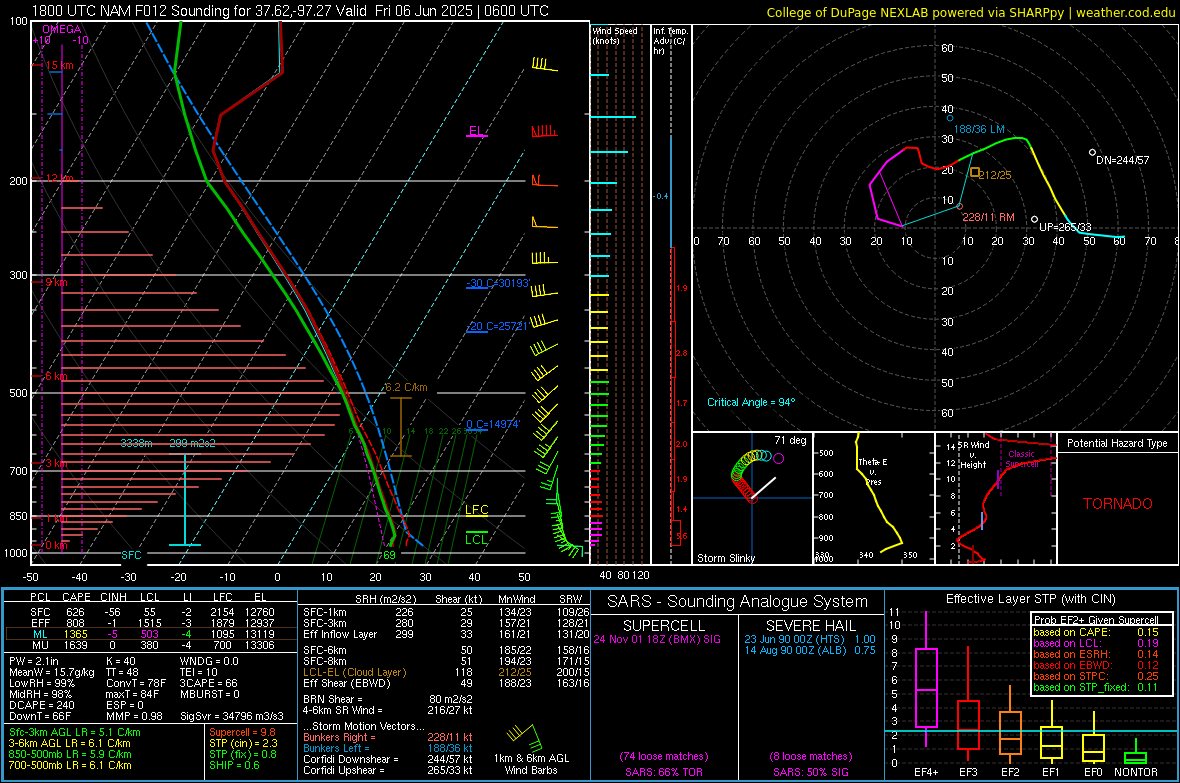
Task: Click the 'SARS - Sounding Analogue System' header
Action: [x=737, y=602]
